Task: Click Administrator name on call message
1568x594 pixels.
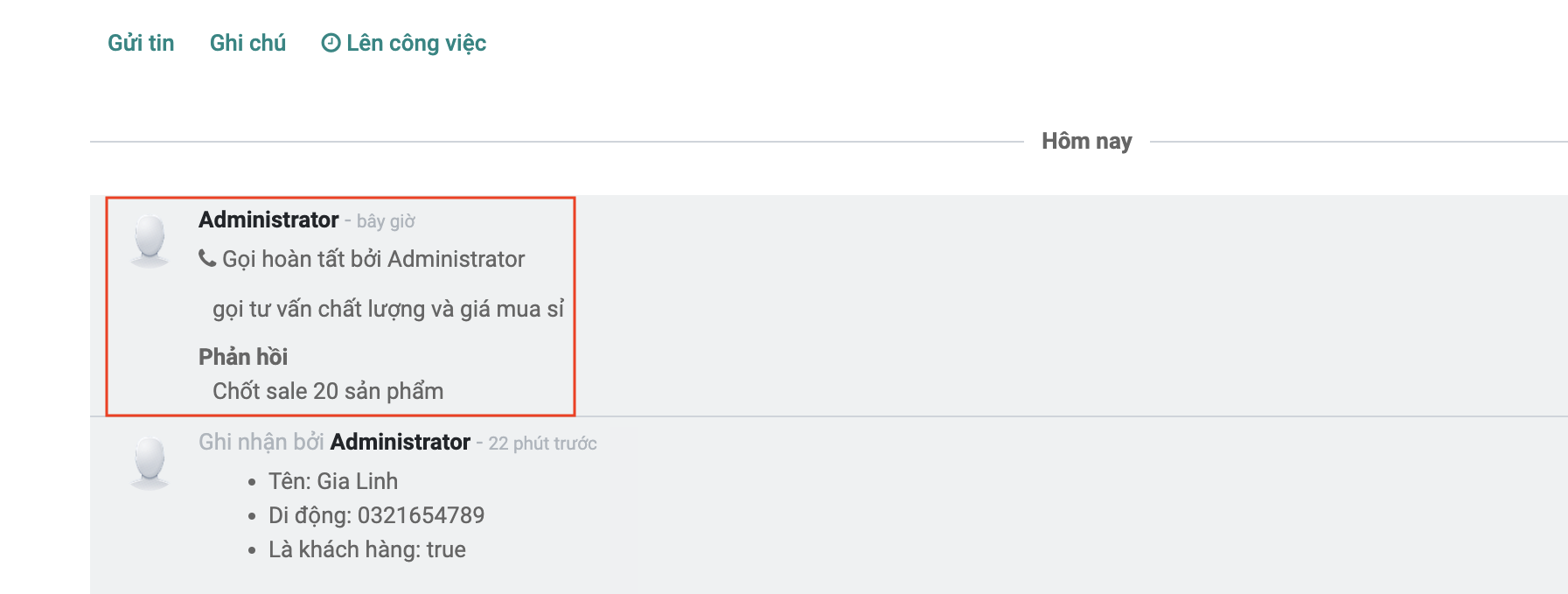Action: point(268,220)
